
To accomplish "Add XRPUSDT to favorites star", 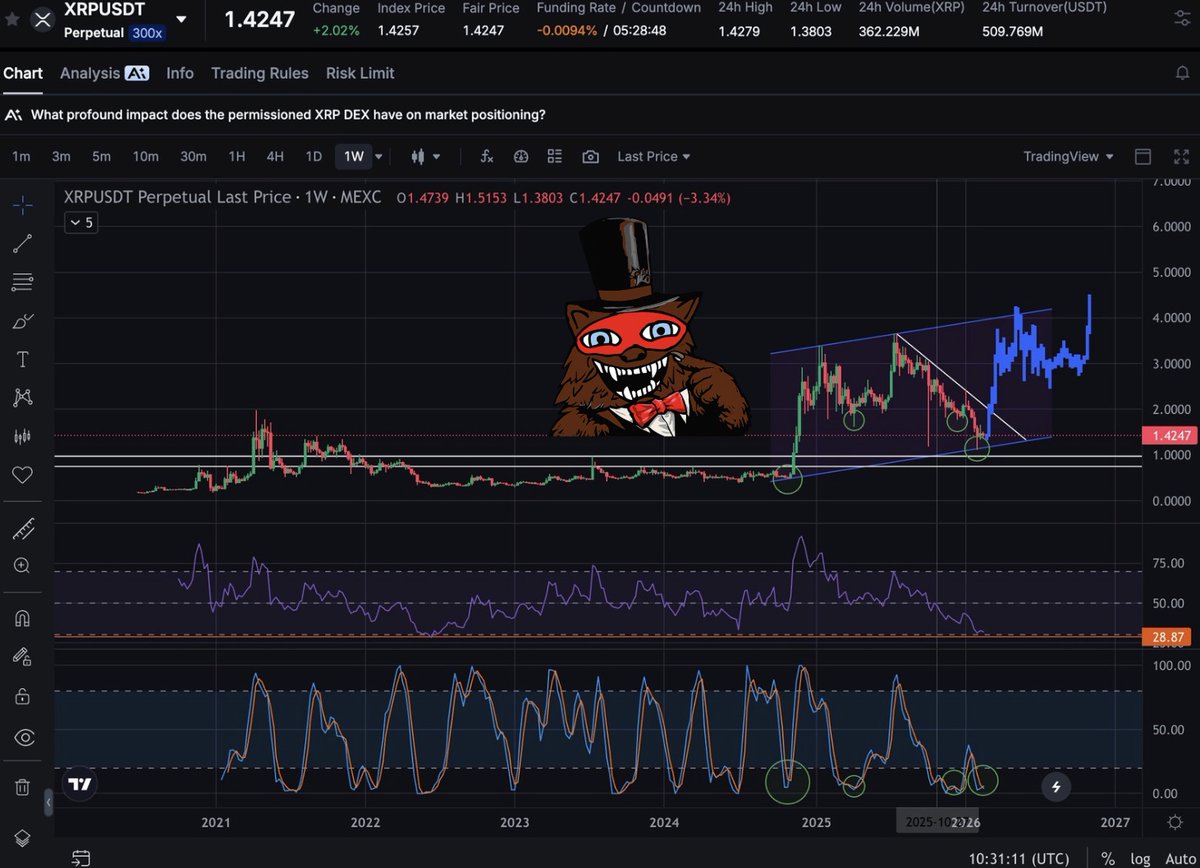I will tap(12, 19).
